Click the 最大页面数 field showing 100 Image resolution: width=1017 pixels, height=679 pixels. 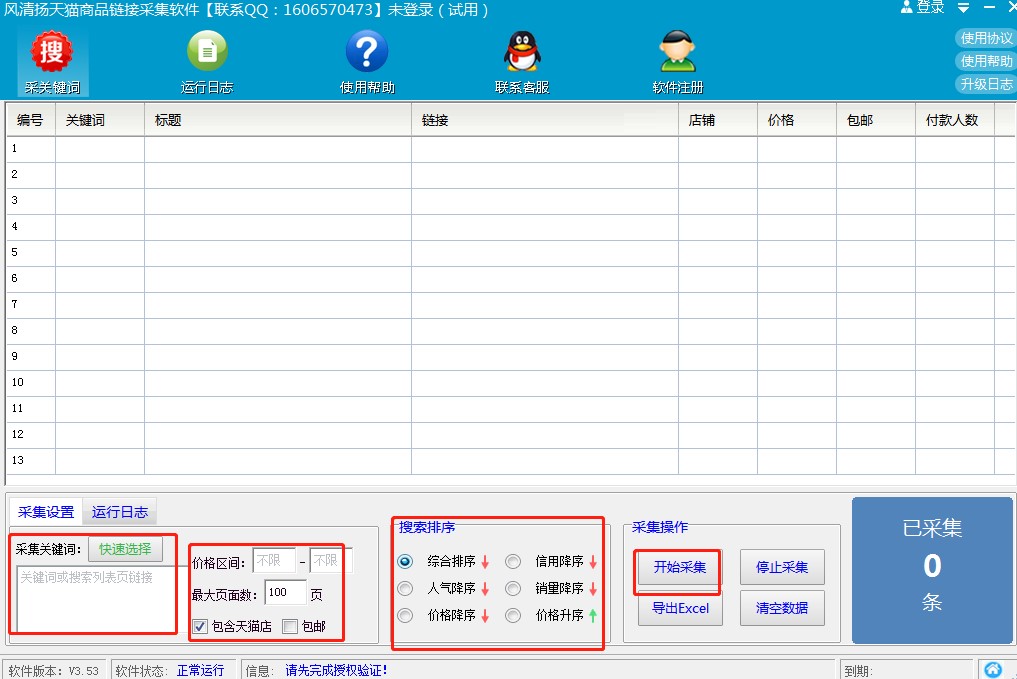[x=285, y=593]
